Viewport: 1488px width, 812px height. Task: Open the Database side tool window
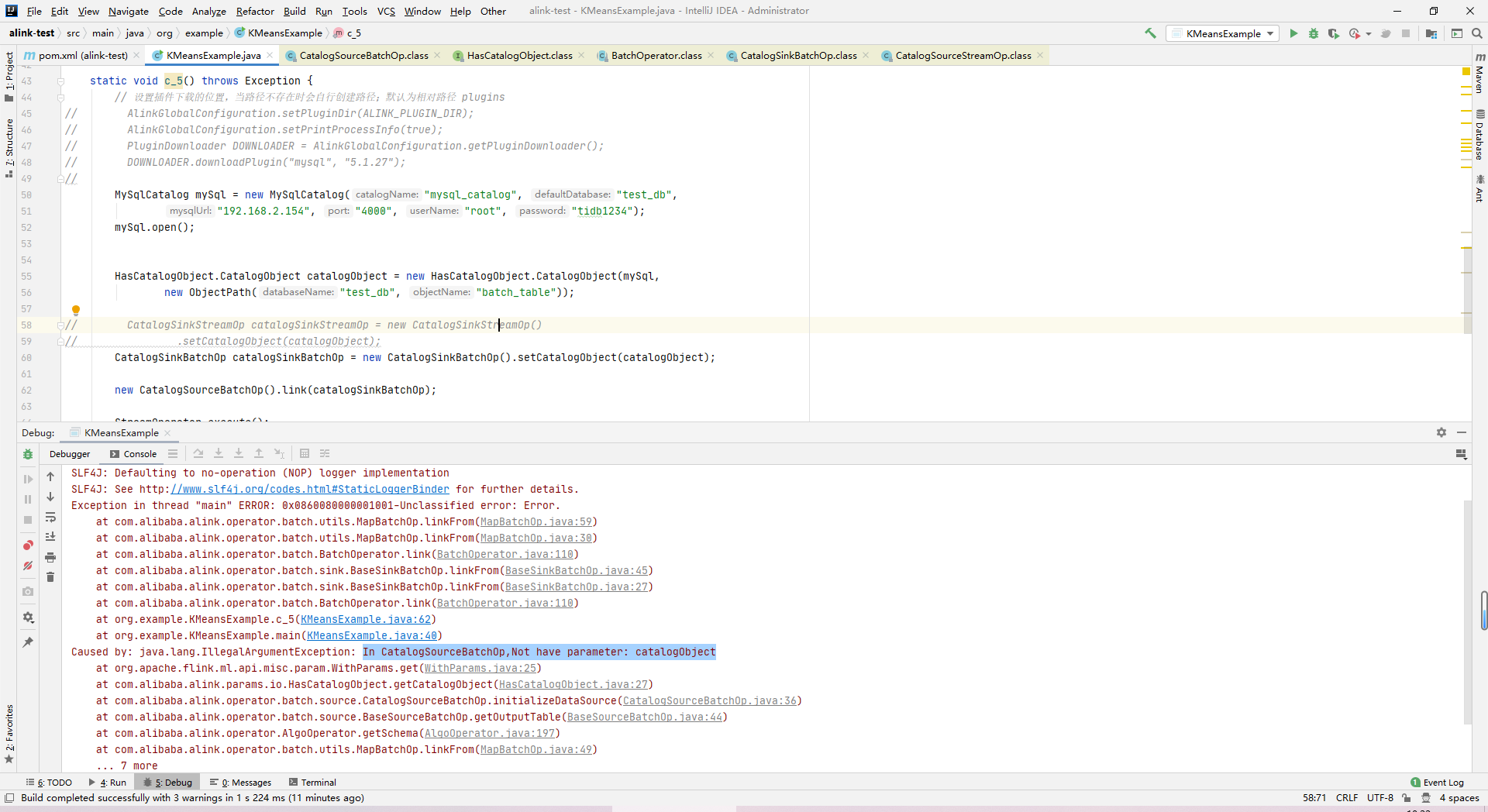[x=1479, y=135]
